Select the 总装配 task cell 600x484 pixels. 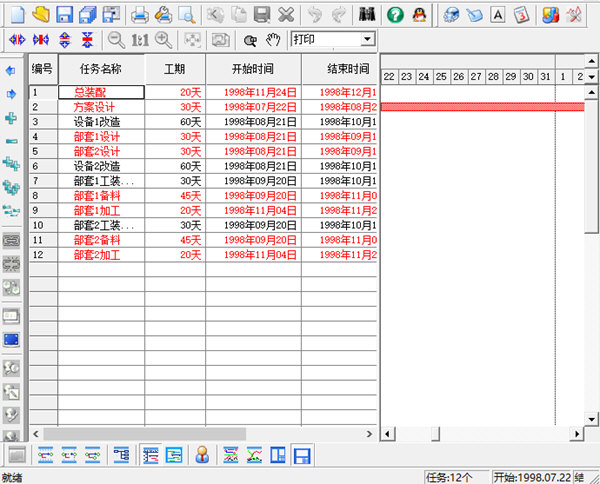point(101,92)
